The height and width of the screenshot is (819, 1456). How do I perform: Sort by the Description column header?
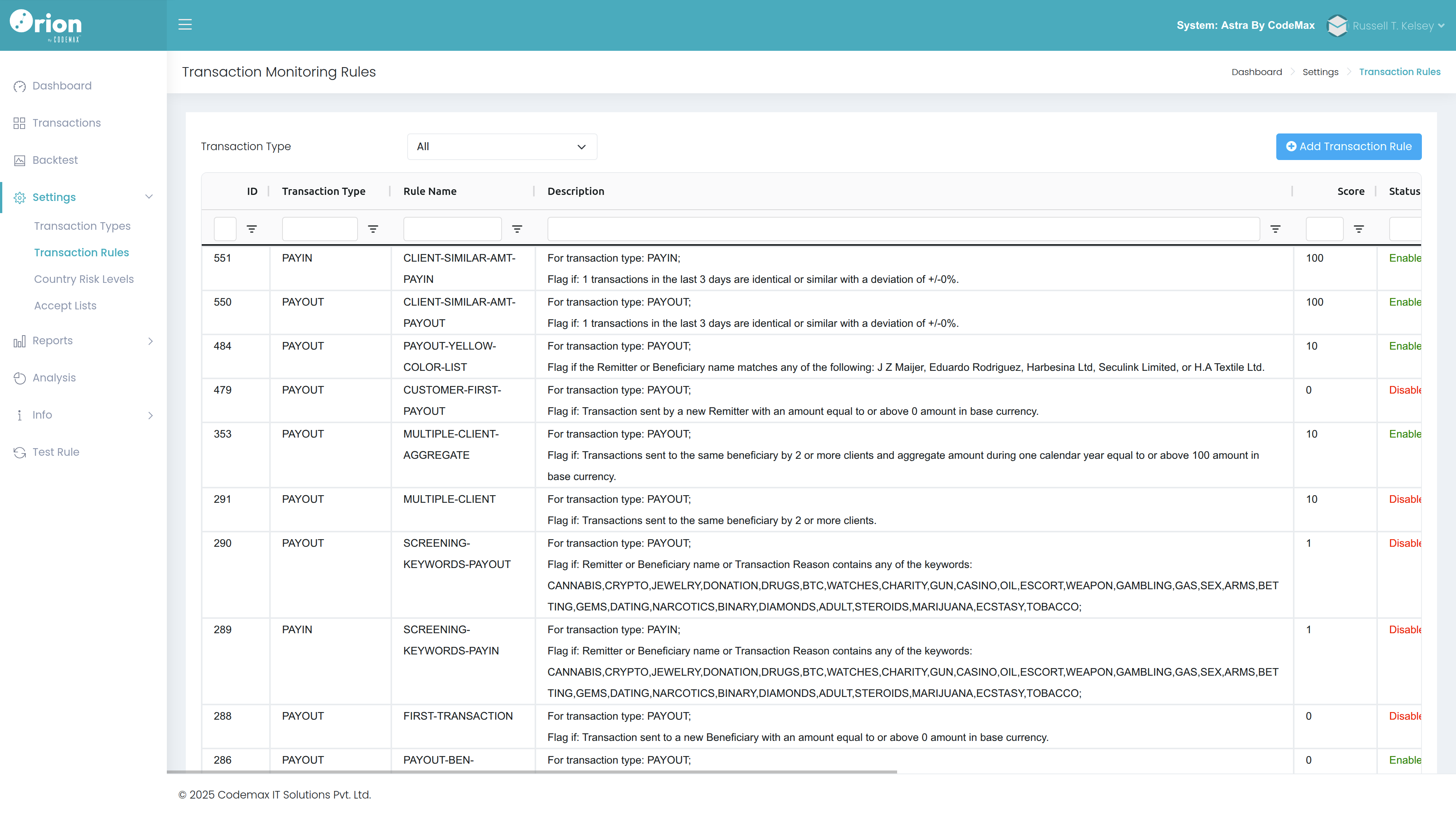(576, 191)
